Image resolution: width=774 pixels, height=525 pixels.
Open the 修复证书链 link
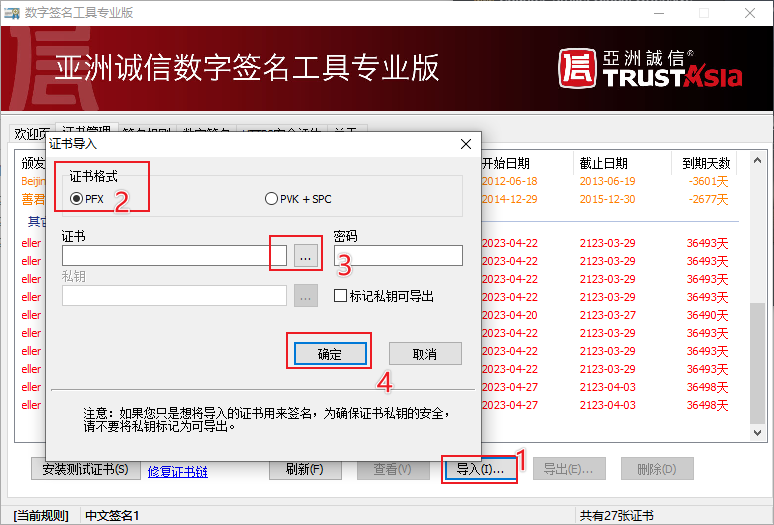[178, 472]
